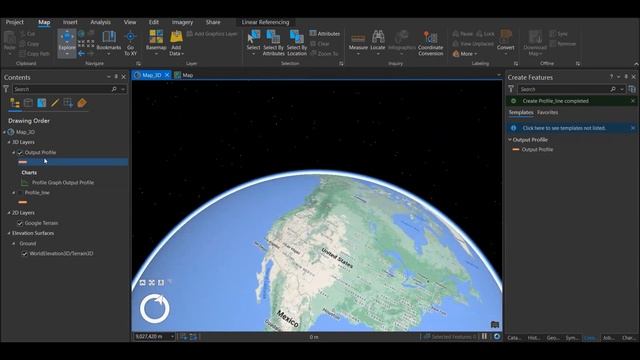Switch Contents to List By Drawing Order

coord(15,103)
